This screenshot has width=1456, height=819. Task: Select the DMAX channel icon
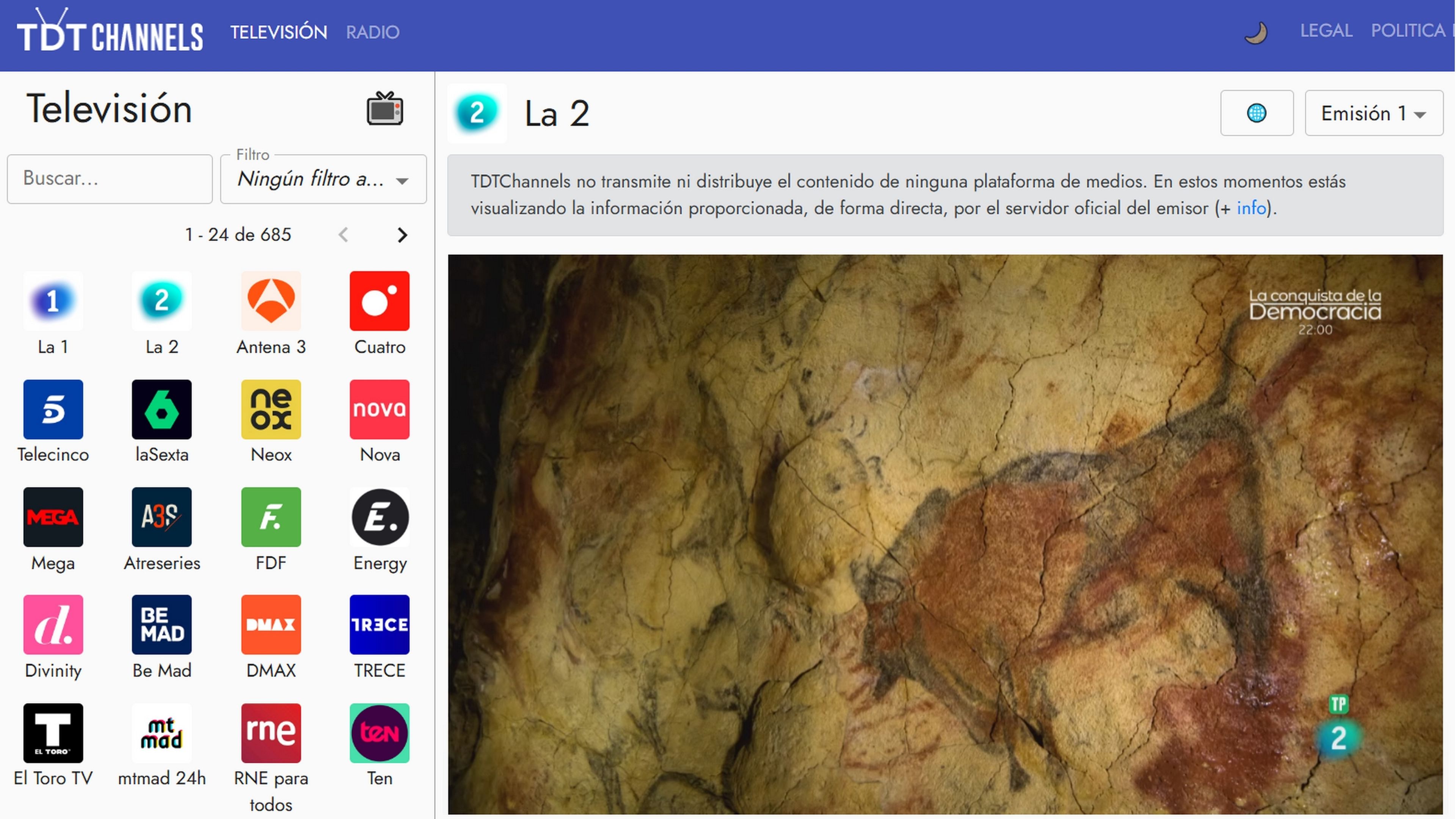click(x=271, y=624)
